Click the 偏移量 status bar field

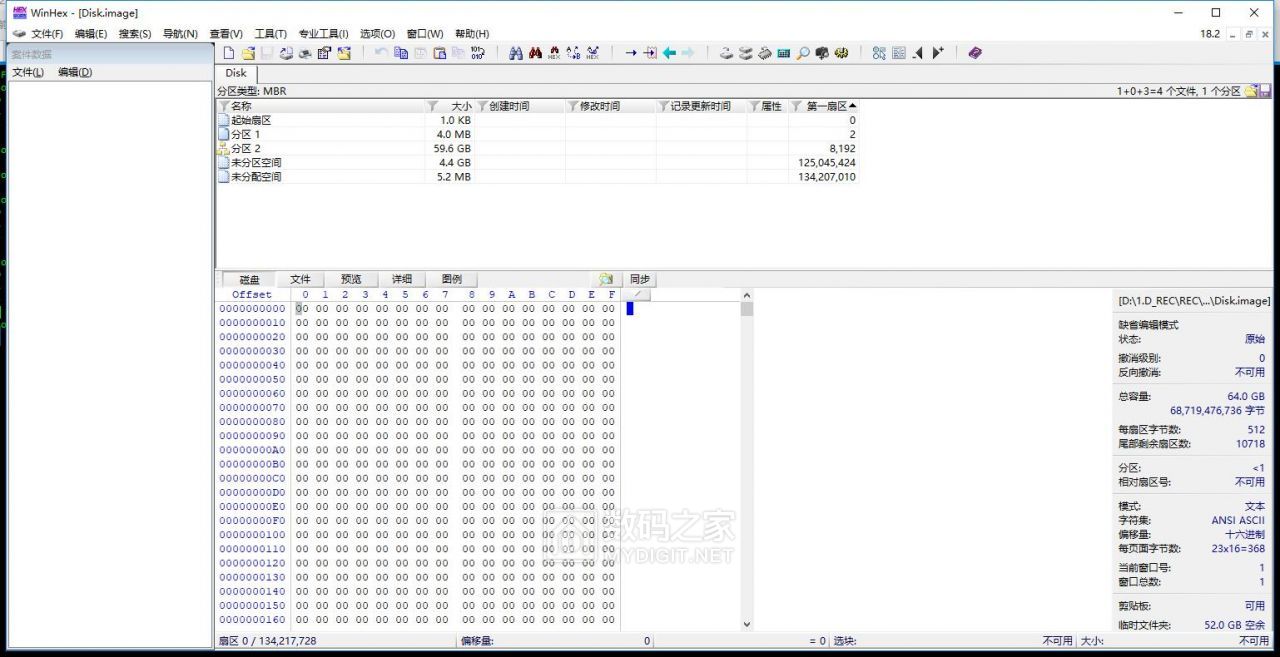[556, 641]
